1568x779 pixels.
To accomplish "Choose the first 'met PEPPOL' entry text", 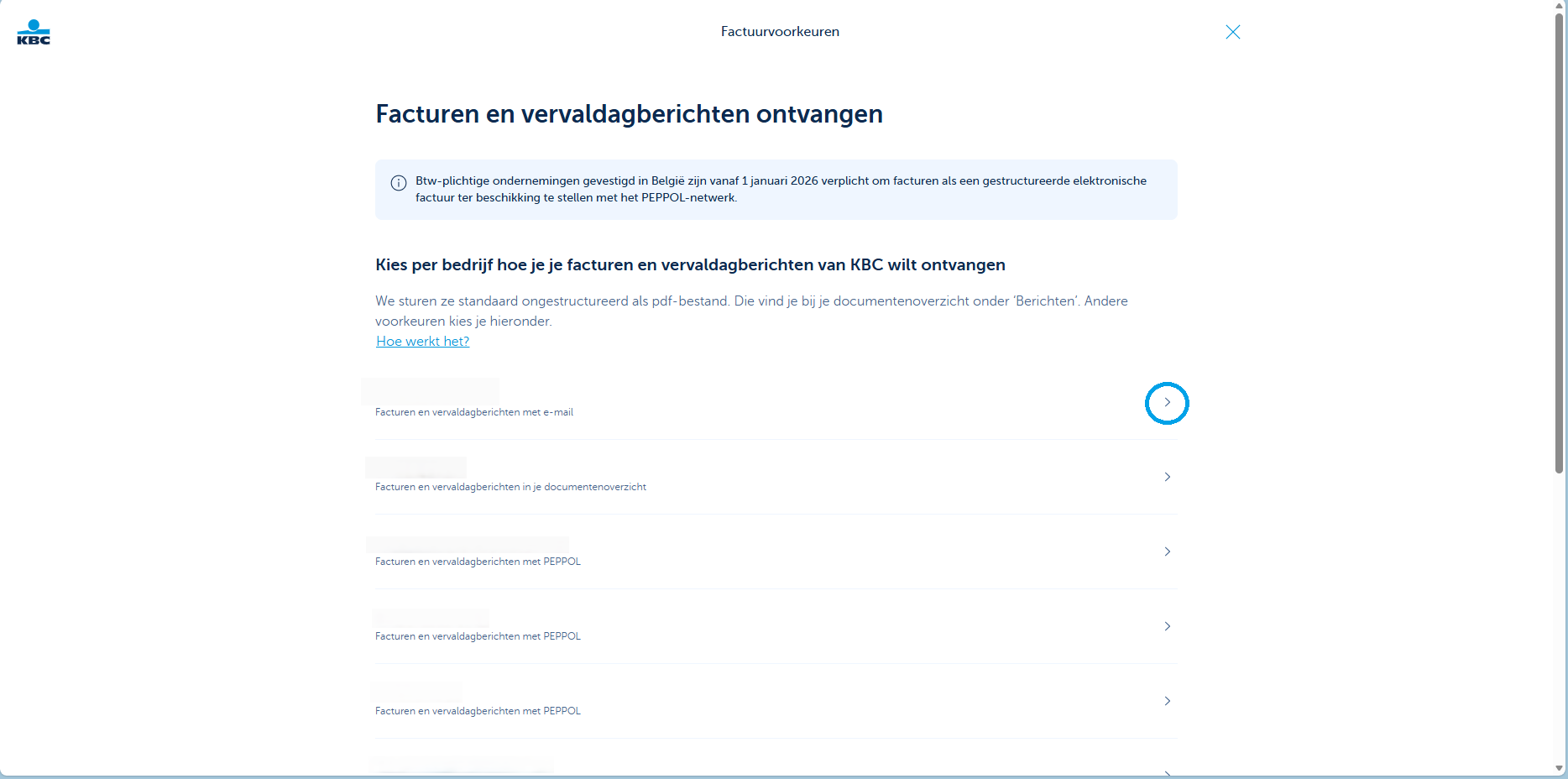I will tap(478, 562).
